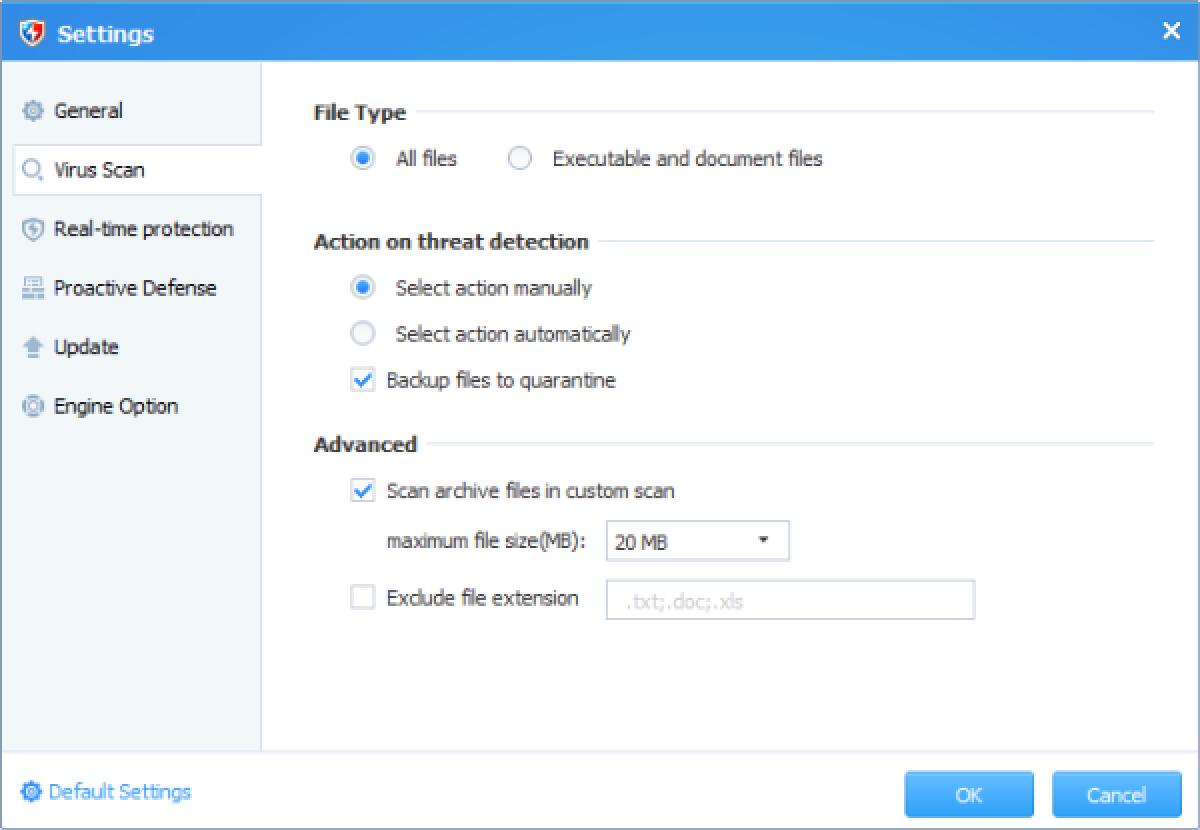This screenshot has height=830, width=1200.
Task: Click the Update arrow icon
Action: coord(31,347)
